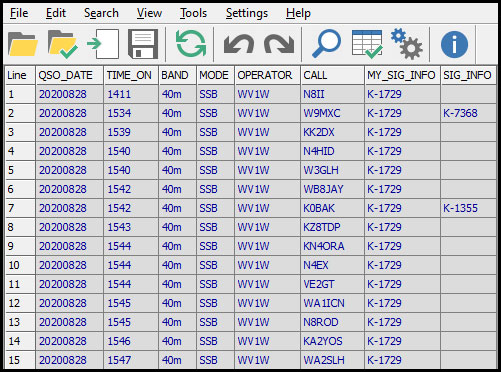Click the green refresh arrows icon
Image resolution: width=501 pixels, height=372 pixels.
pos(191,44)
